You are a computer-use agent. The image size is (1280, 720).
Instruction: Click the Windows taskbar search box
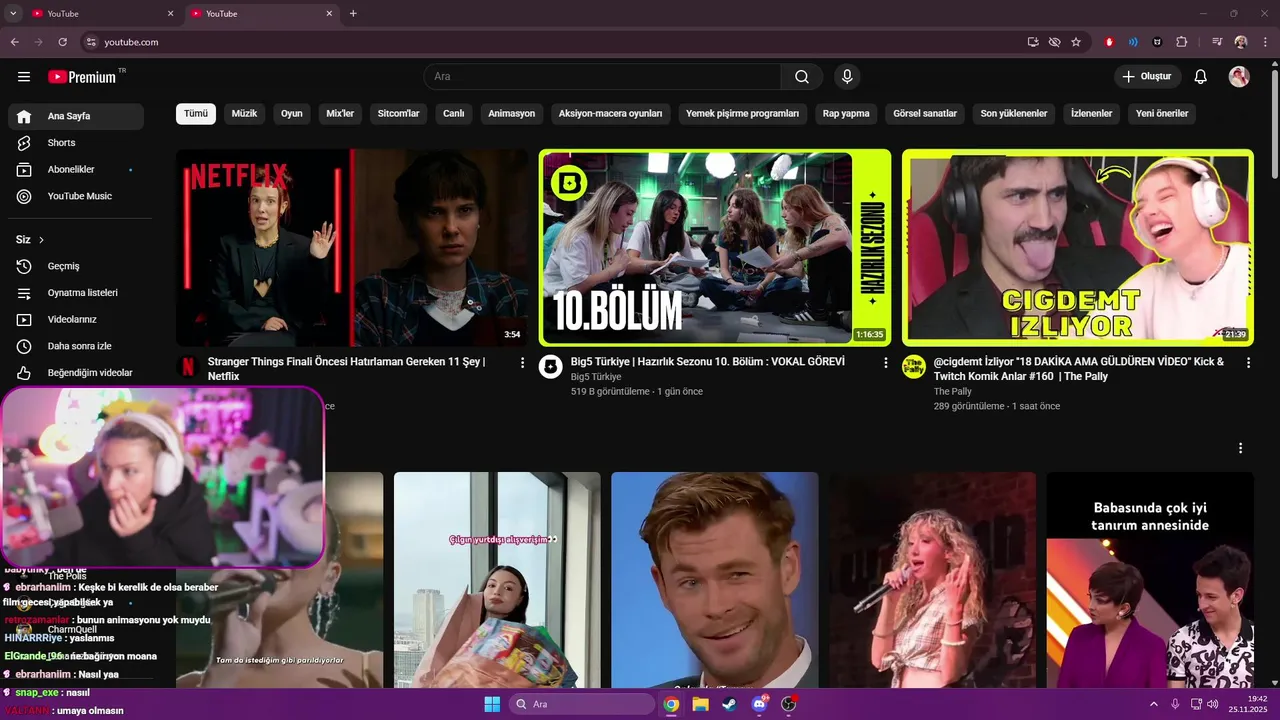pyautogui.click(x=582, y=704)
